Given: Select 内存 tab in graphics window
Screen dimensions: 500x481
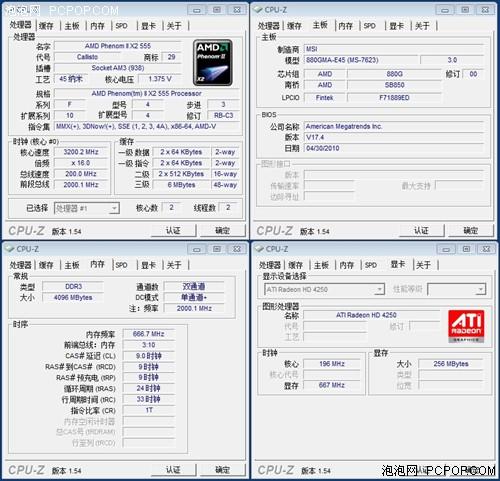Looking at the screenshot, I should (x=347, y=265).
